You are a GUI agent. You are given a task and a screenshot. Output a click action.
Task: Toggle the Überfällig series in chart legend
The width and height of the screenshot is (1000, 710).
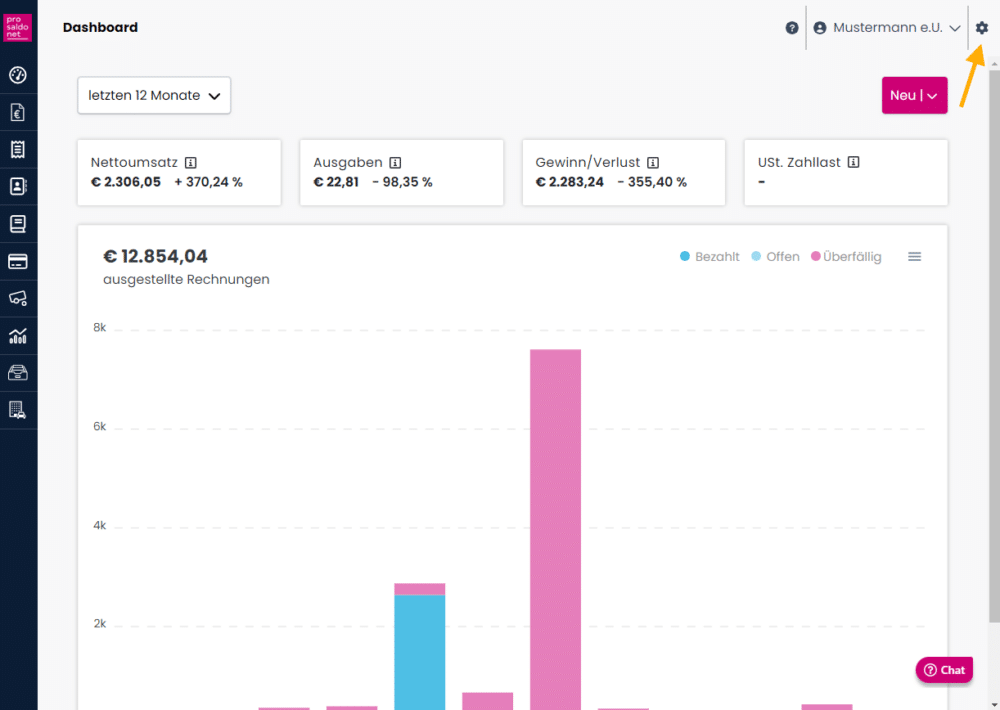(846, 257)
